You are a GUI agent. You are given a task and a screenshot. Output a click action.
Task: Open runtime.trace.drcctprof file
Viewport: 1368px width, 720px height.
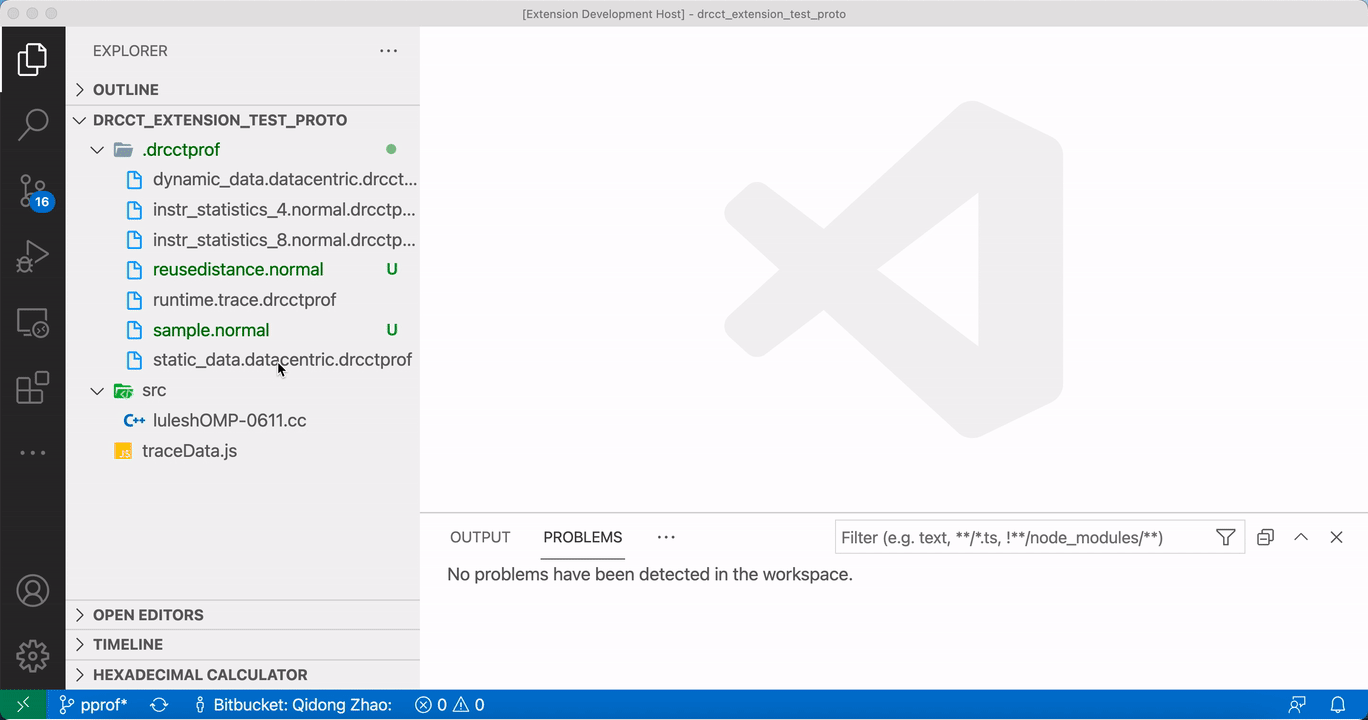[x=244, y=300]
